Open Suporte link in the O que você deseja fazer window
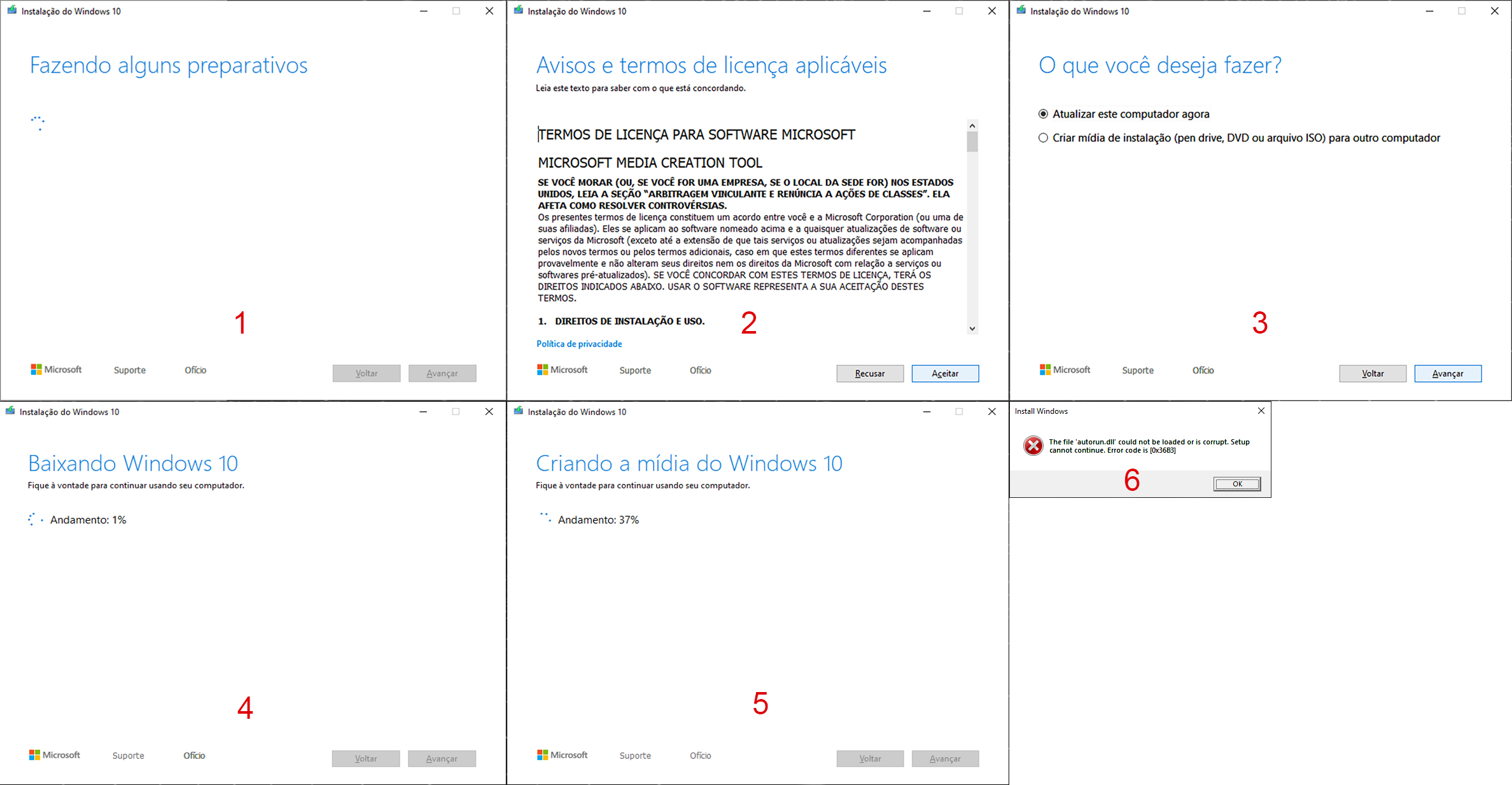The width and height of the screenshot is (1512, 785). pos(1138,370)
